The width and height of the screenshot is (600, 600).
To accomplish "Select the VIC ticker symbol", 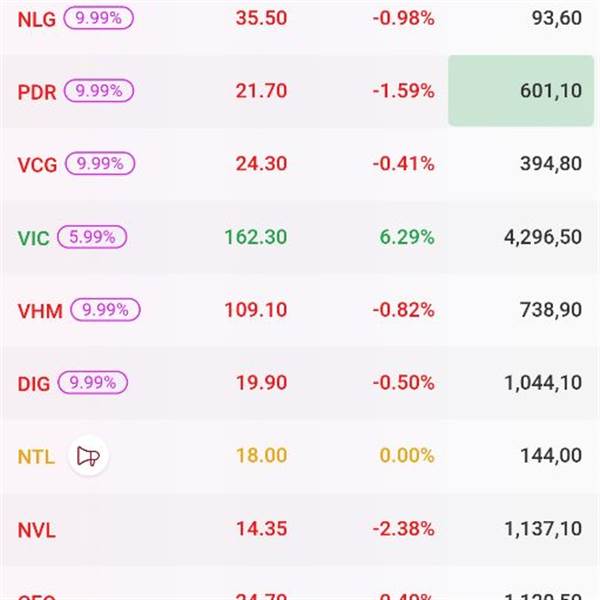I will pos(33,237).
